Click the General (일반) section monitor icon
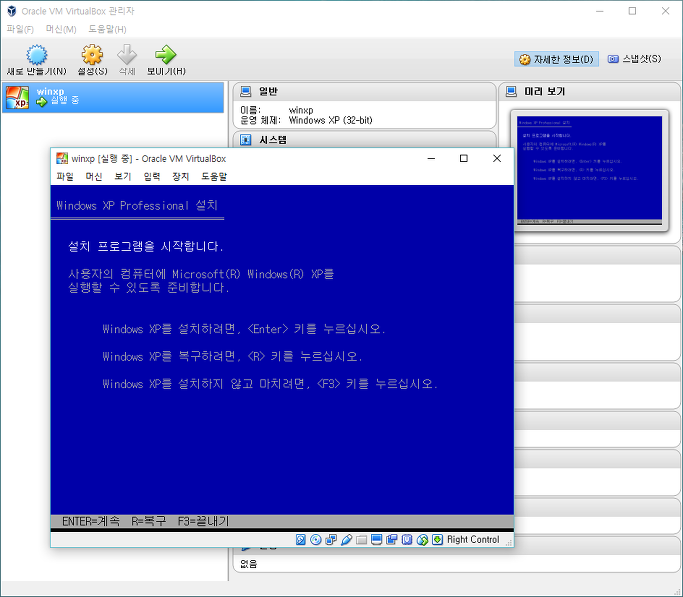The image size is (683, 597). tap(246, 91)
